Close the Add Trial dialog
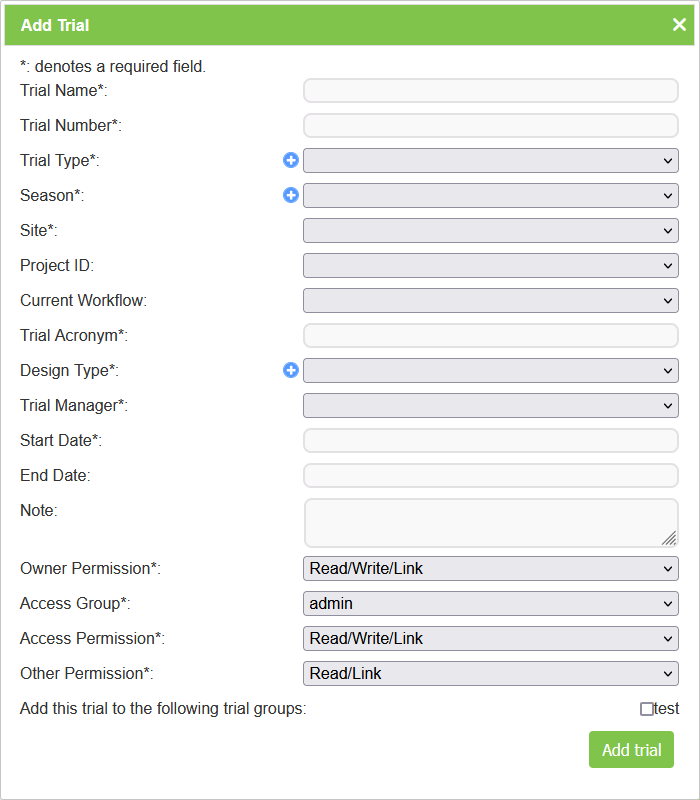The height and width of the screenshot is (800, 700). tap(679, 25)
